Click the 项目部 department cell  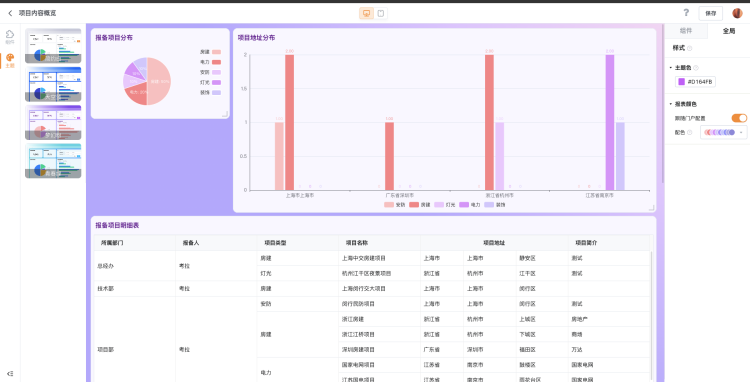tap(135, 350)
